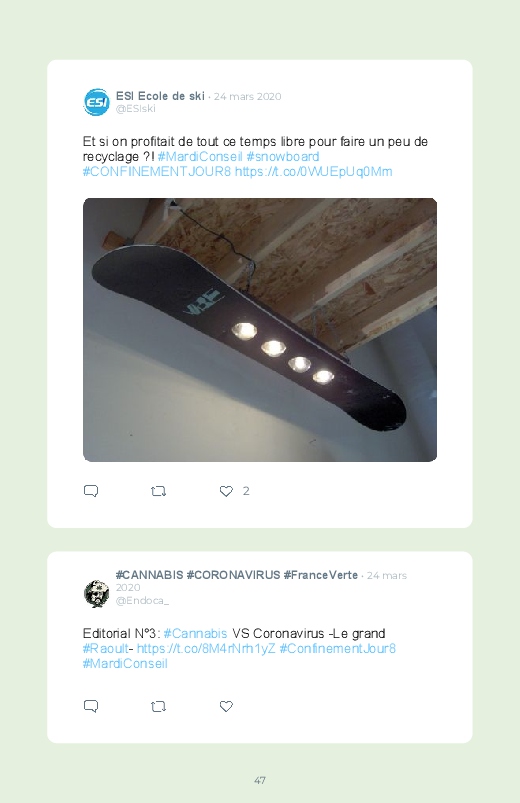Reply to the Cannabis editorial tweet

(91, 706)
